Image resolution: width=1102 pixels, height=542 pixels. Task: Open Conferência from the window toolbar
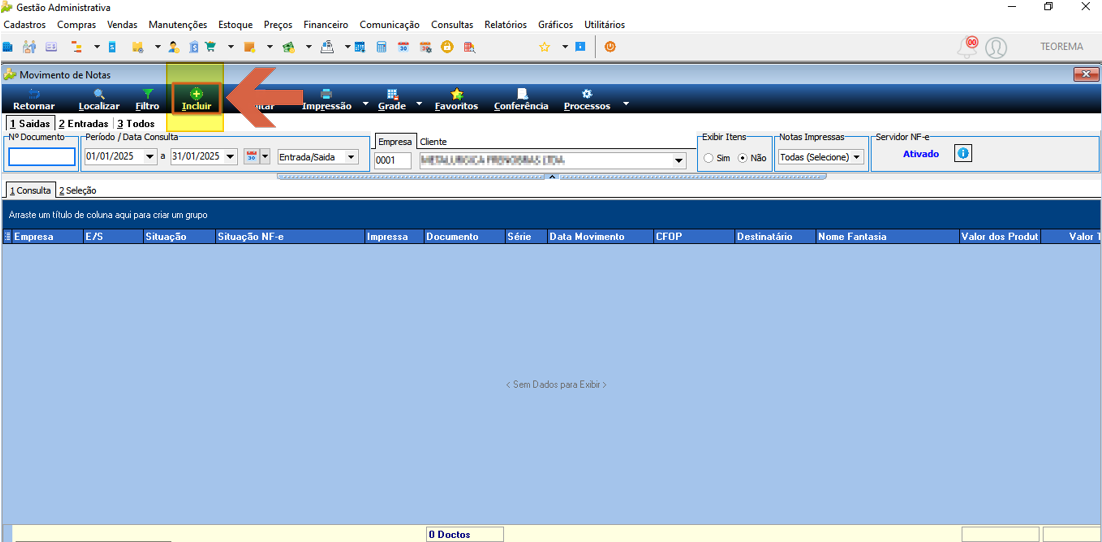(x=521, y=99)
